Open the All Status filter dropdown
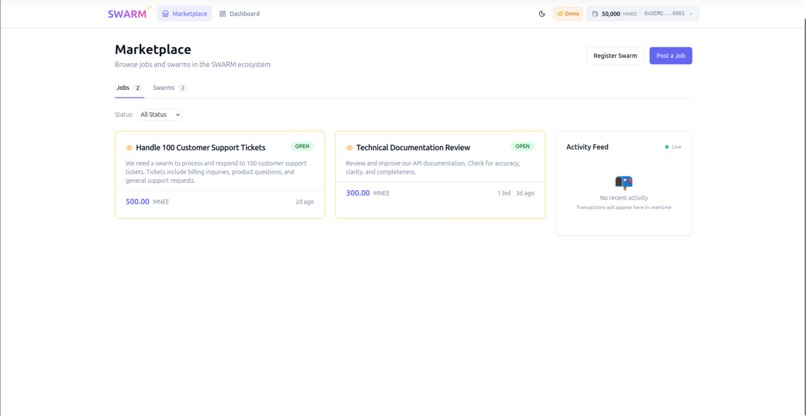The width and height of the screenshot is (806, 416). coord(160,115)
